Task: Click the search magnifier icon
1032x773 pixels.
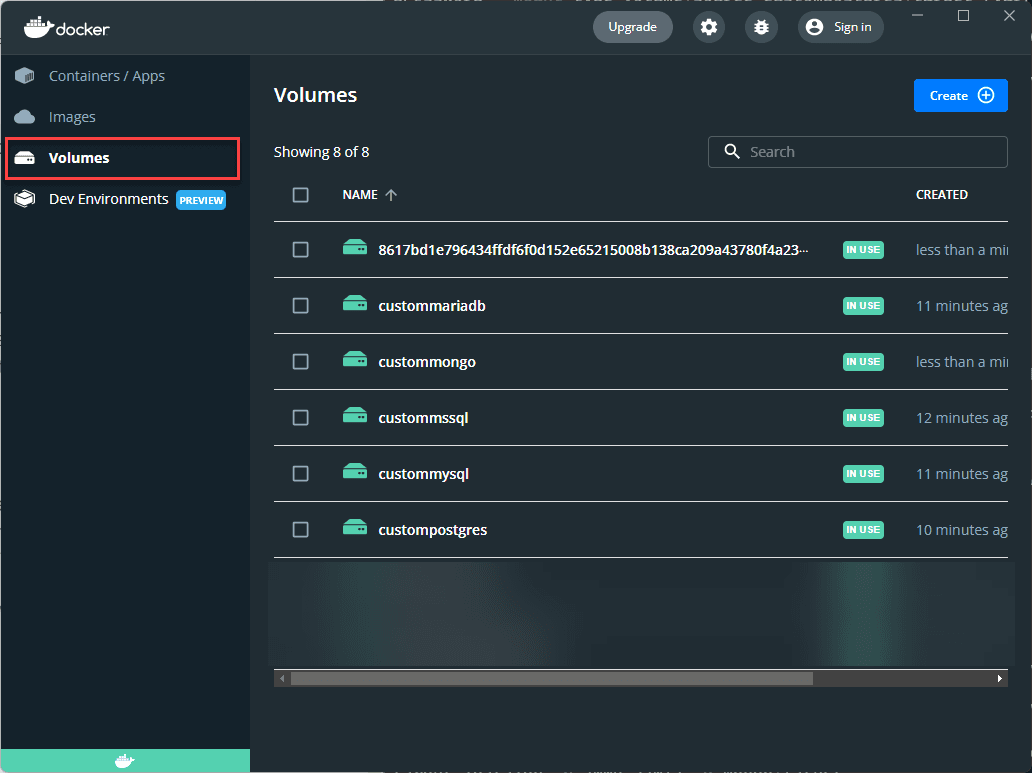Action: 732,151
